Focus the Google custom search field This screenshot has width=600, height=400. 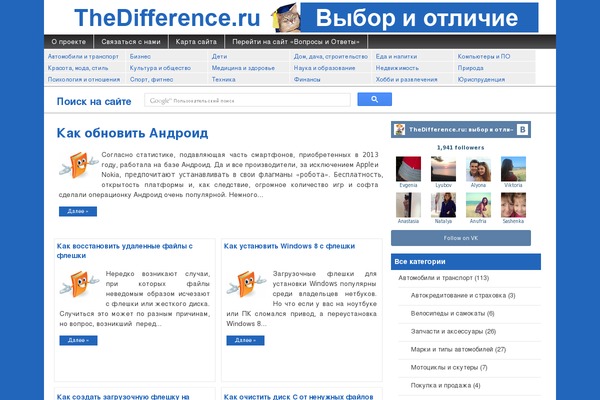point(247,100)
